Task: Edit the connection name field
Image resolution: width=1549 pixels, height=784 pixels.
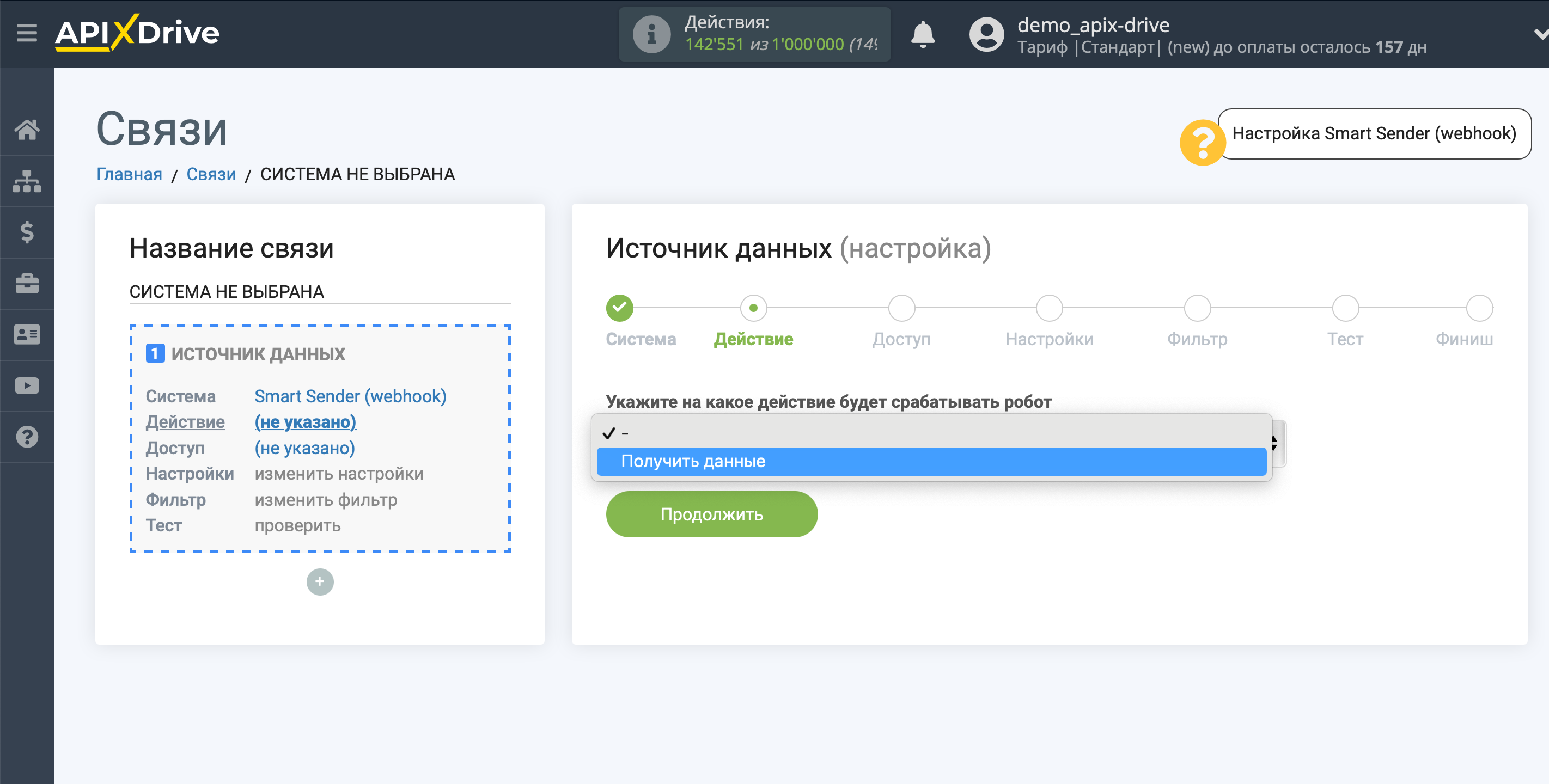Action: 320,292
